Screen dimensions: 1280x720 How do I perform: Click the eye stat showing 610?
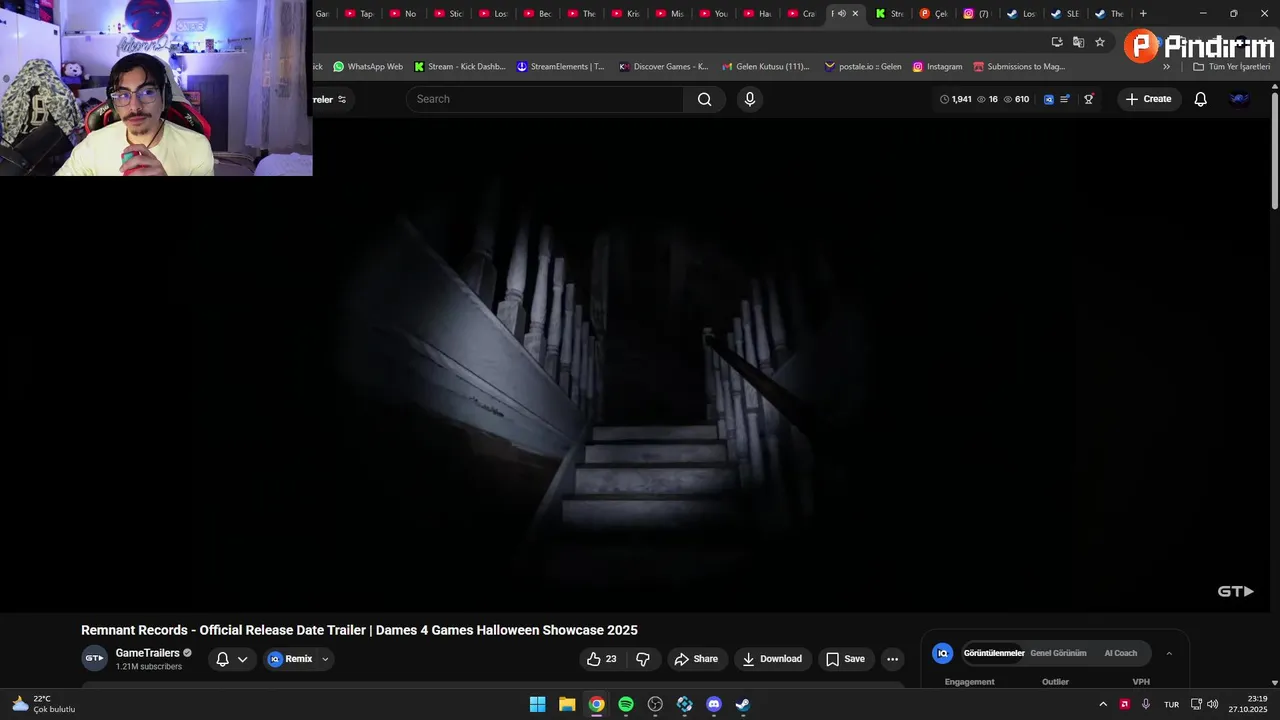1016,99
